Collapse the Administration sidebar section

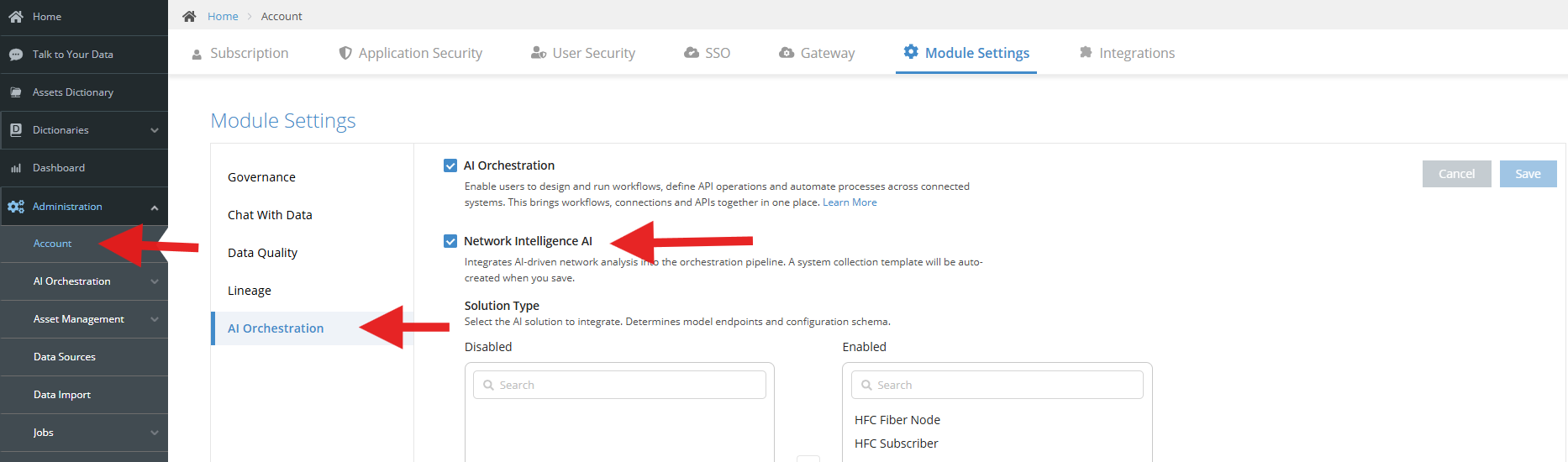pyautogui.click(x=155, y=207)
